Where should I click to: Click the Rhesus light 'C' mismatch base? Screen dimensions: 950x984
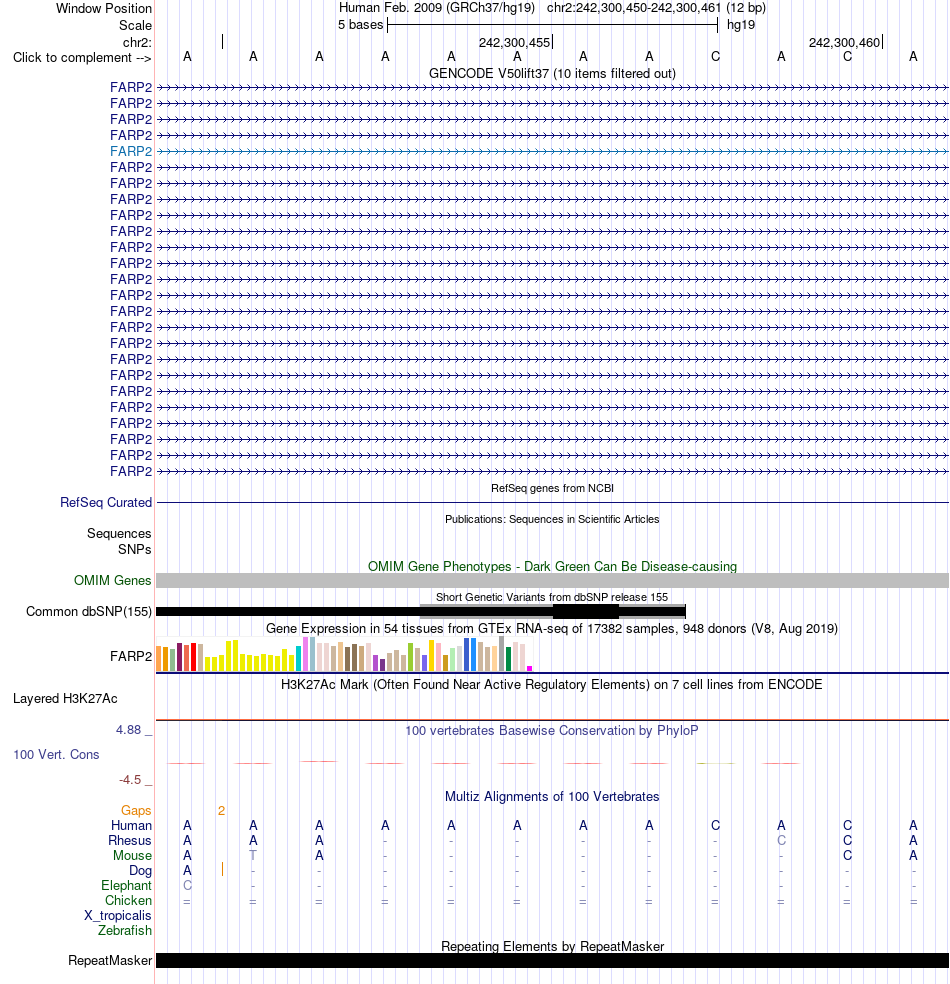click(x=781, y=840)
